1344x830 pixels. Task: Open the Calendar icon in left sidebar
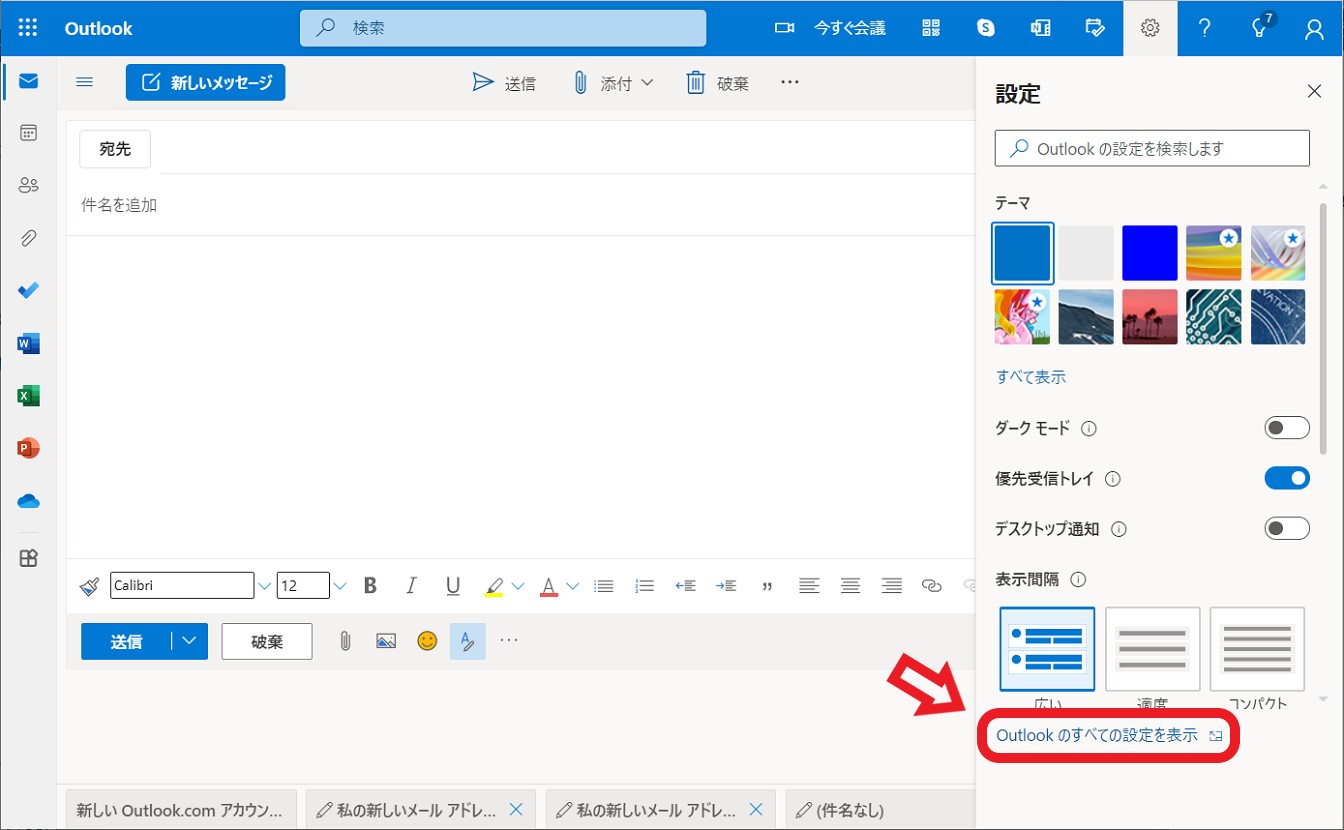pyautogui.click(x=28, y=133)
